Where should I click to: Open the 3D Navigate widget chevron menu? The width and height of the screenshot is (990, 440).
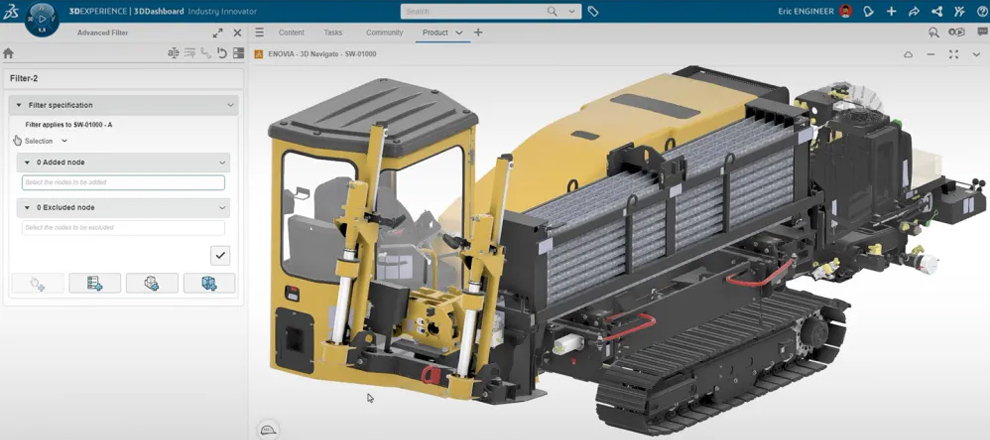coord(977,54)
